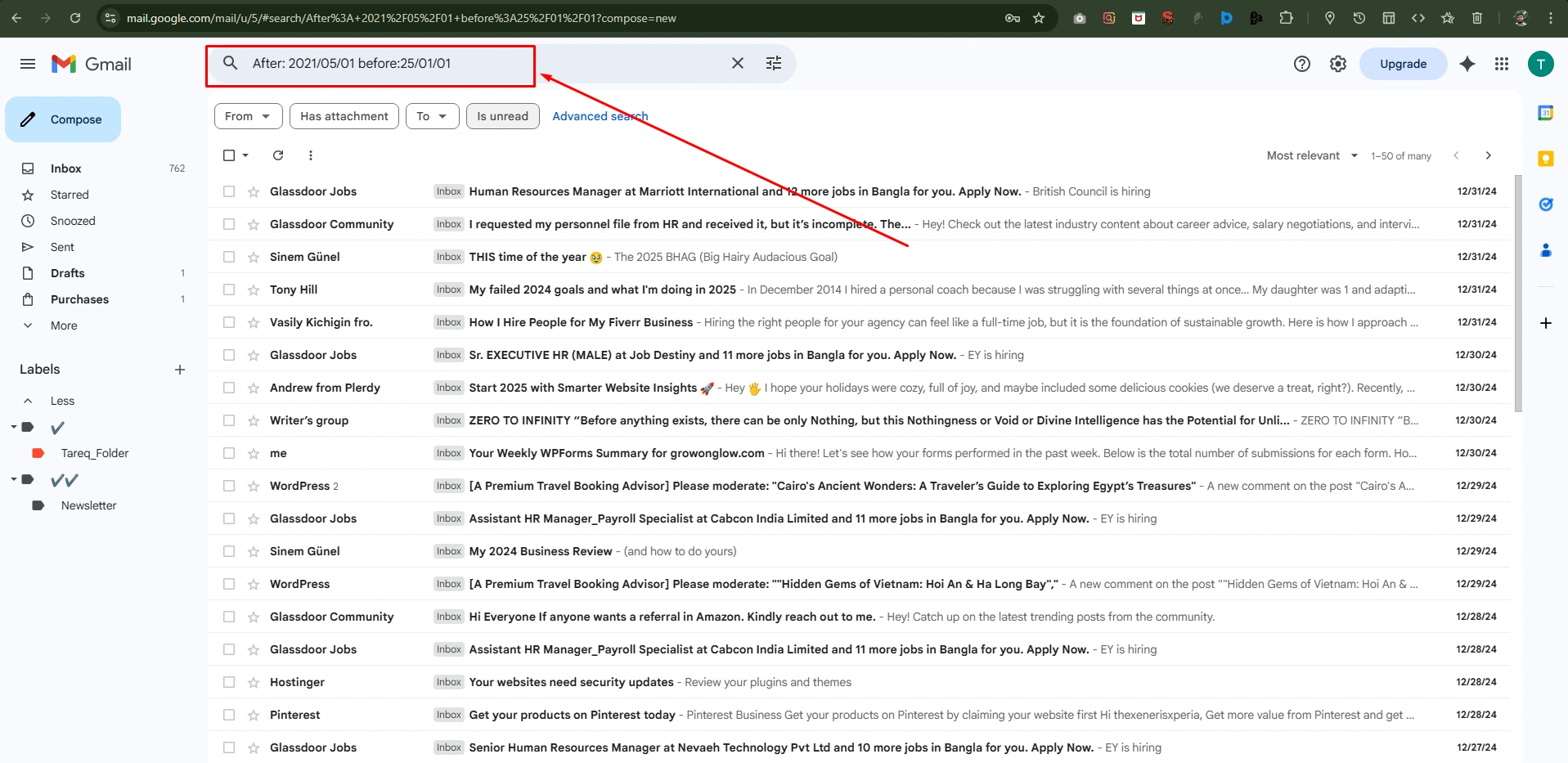1568x763 pixels.
Task: Tick the Vasily Kichigin email checkbox
Action: [229, 322]
